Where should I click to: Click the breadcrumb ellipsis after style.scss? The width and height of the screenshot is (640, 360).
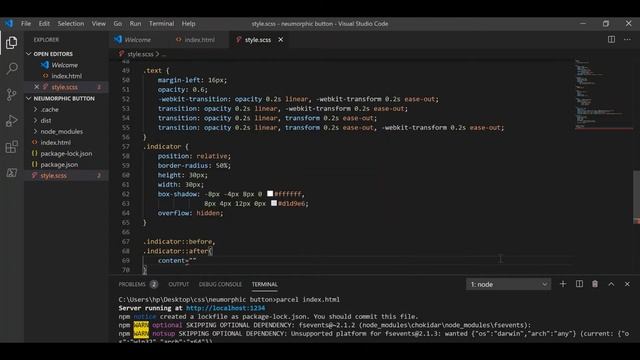[x=164, y=54]
